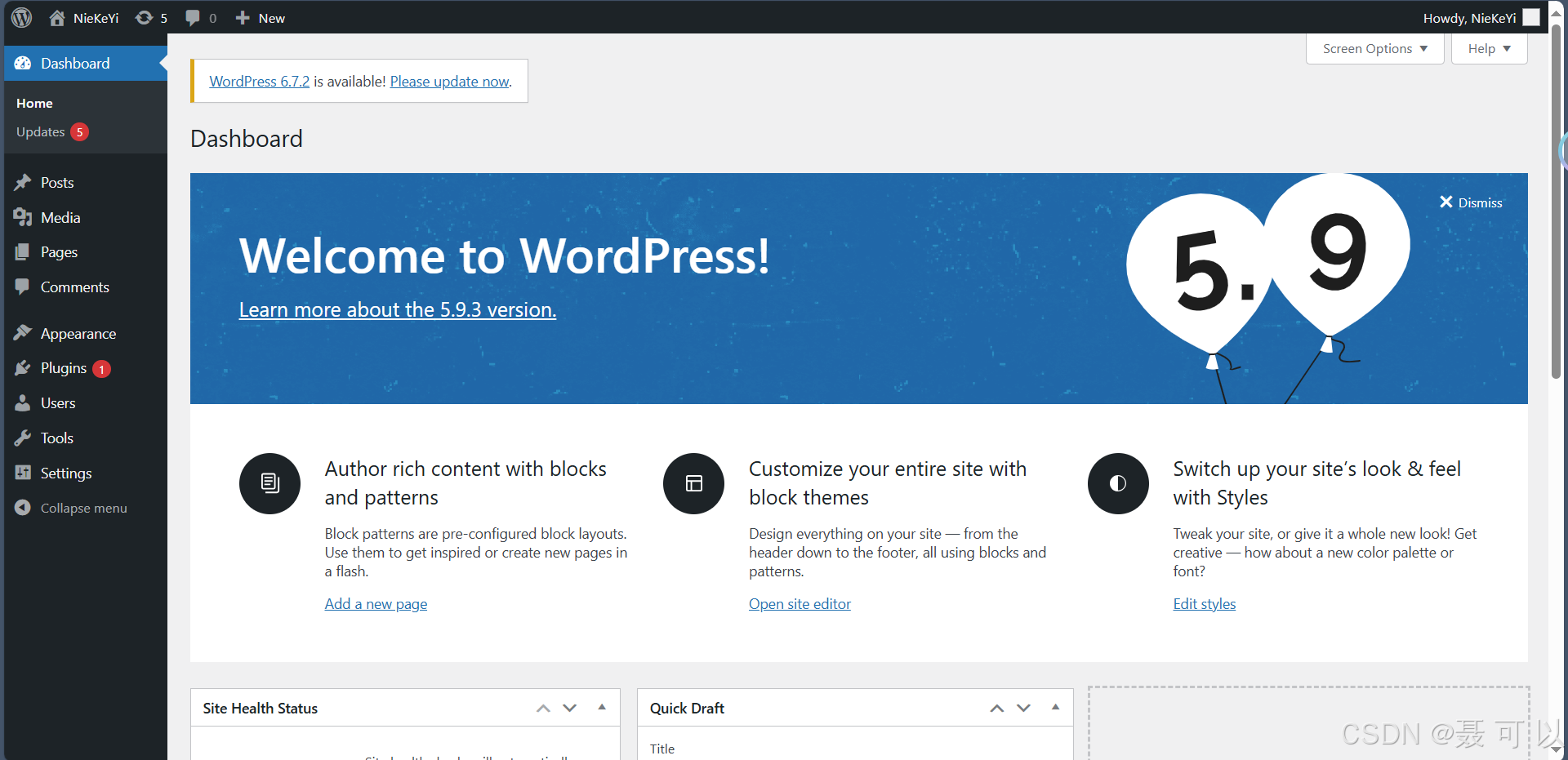Image resolution: width=1568 pixels, height=760 pixels.
Task: Click the Media library icon
Action: coord(23,217)
